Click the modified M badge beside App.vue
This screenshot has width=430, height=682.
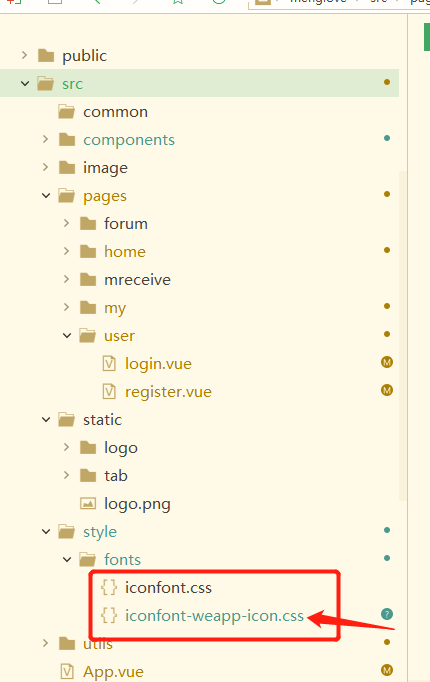(387, 670)
